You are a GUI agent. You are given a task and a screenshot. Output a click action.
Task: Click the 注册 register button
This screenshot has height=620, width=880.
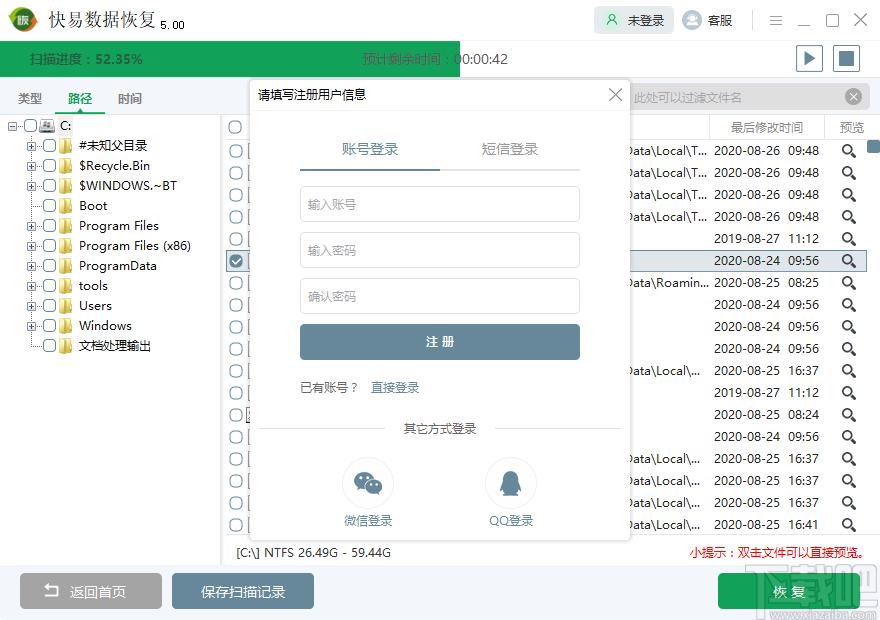click(439, 342)
